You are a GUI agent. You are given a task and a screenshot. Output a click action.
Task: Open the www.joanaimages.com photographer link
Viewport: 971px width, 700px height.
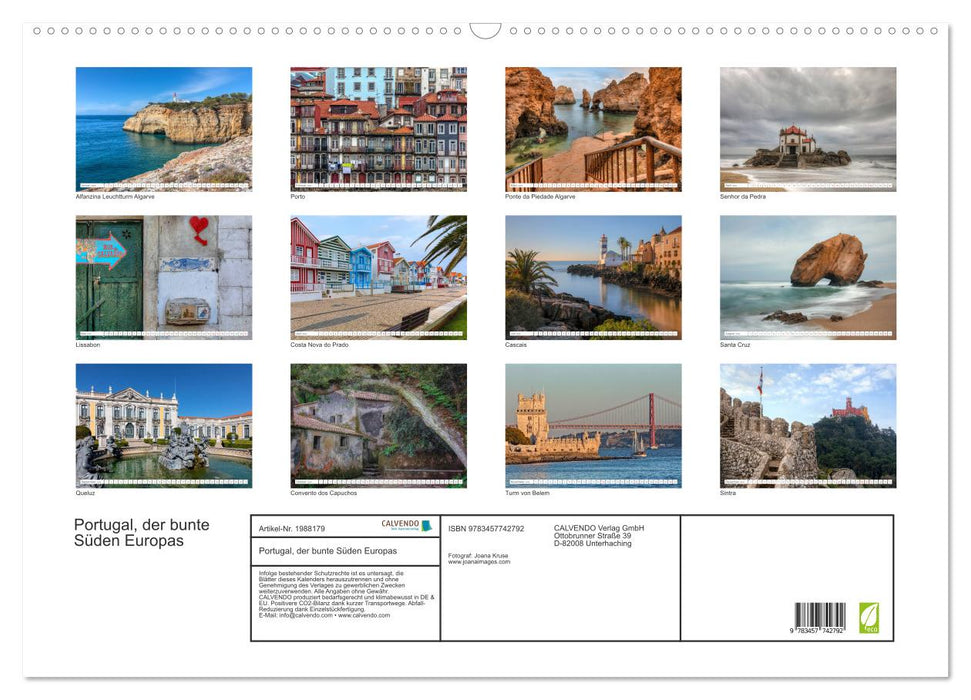(x=479, y=560)
